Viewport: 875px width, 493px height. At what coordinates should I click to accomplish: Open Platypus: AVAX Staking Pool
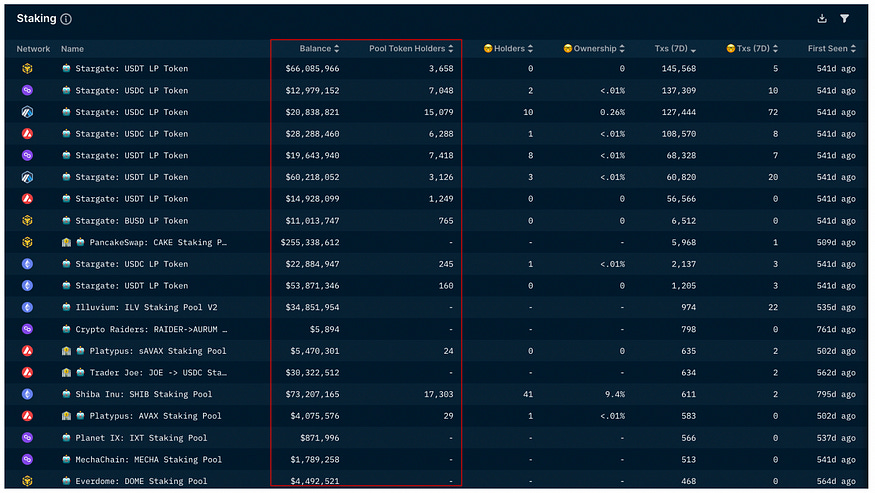[155, 416]
